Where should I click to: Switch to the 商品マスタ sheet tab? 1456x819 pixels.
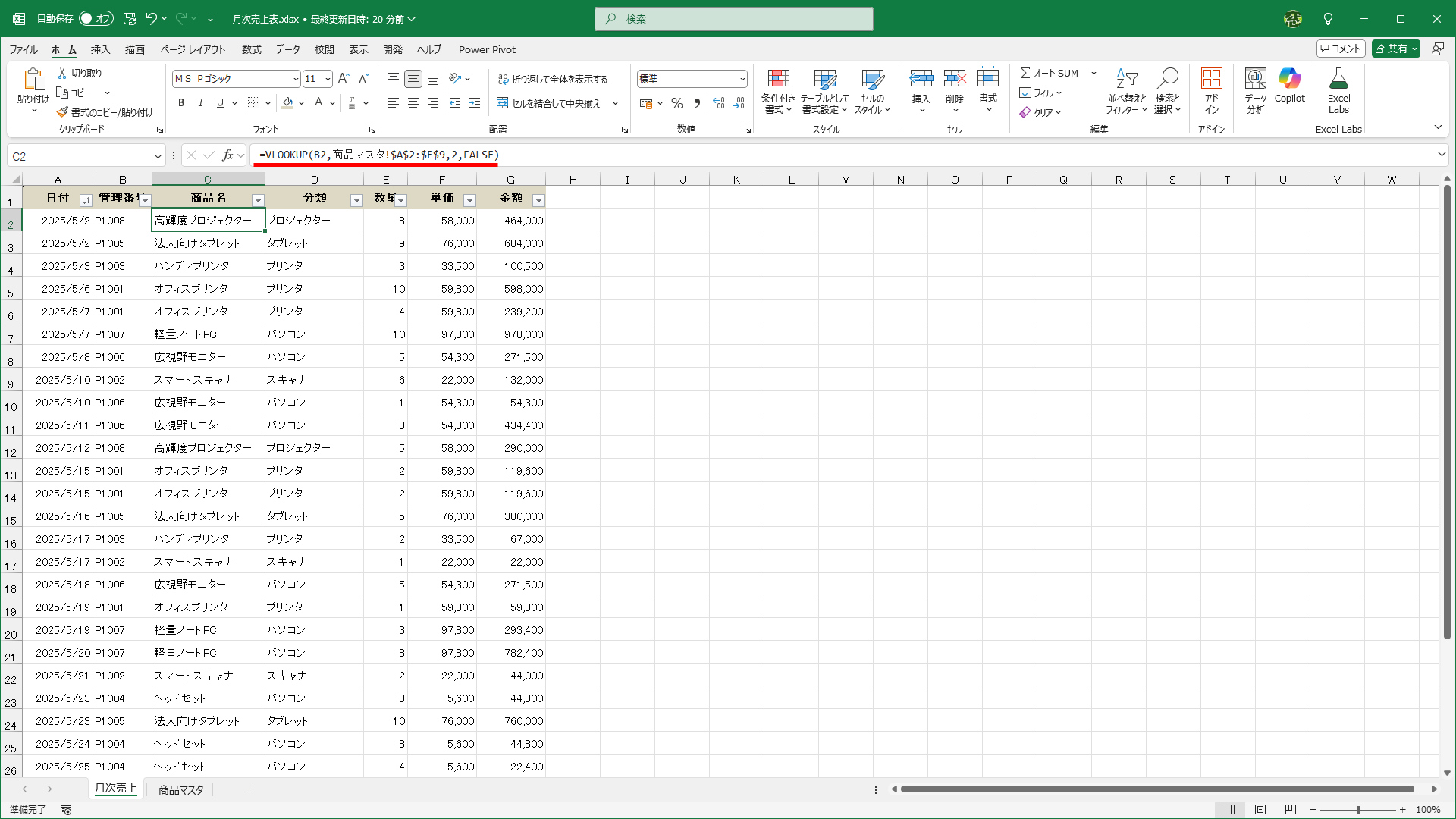point(180,789)
